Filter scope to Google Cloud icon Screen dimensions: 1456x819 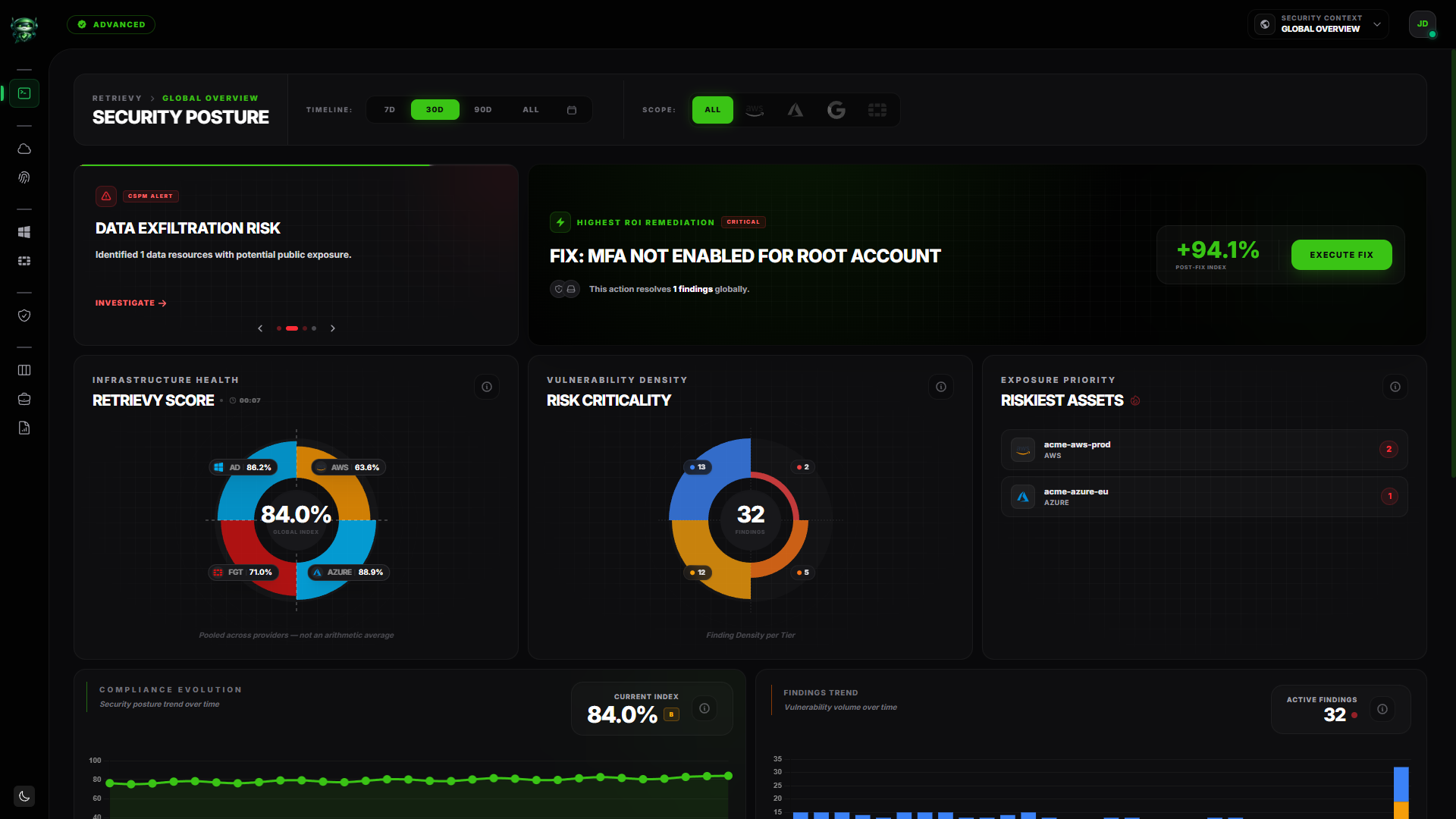coord(836,110)
